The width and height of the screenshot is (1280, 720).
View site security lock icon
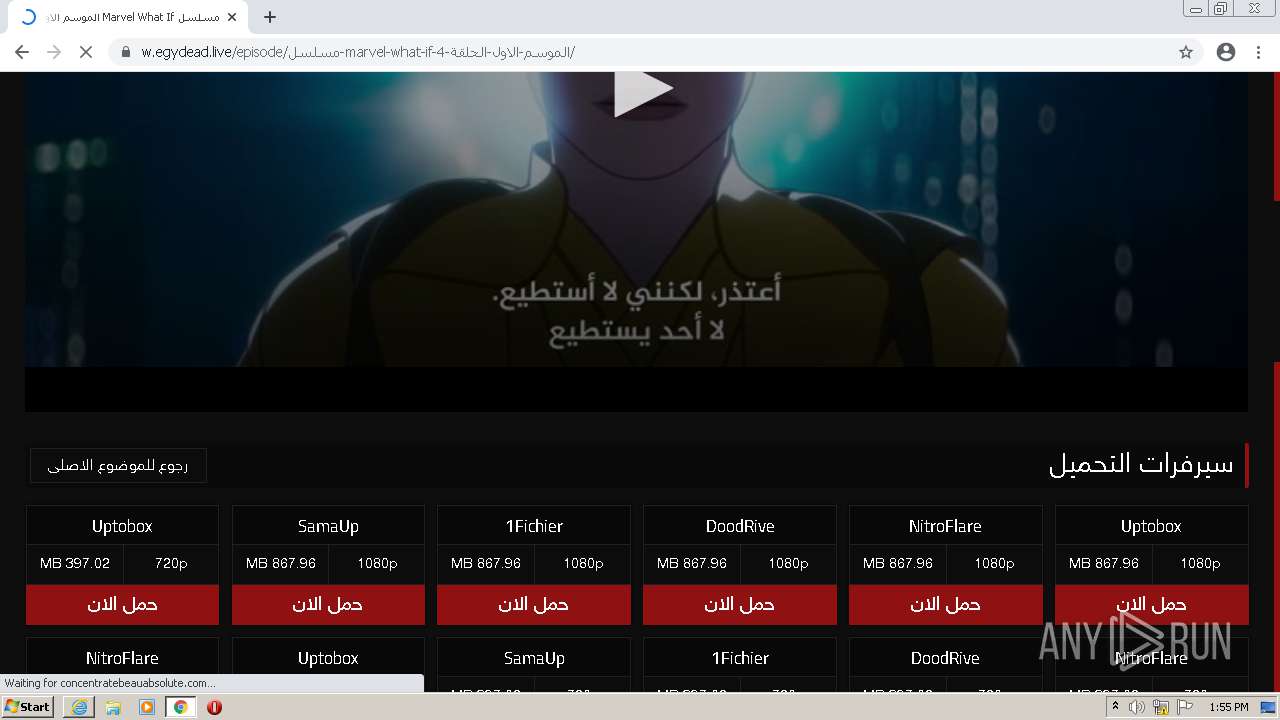coord(126,52)
